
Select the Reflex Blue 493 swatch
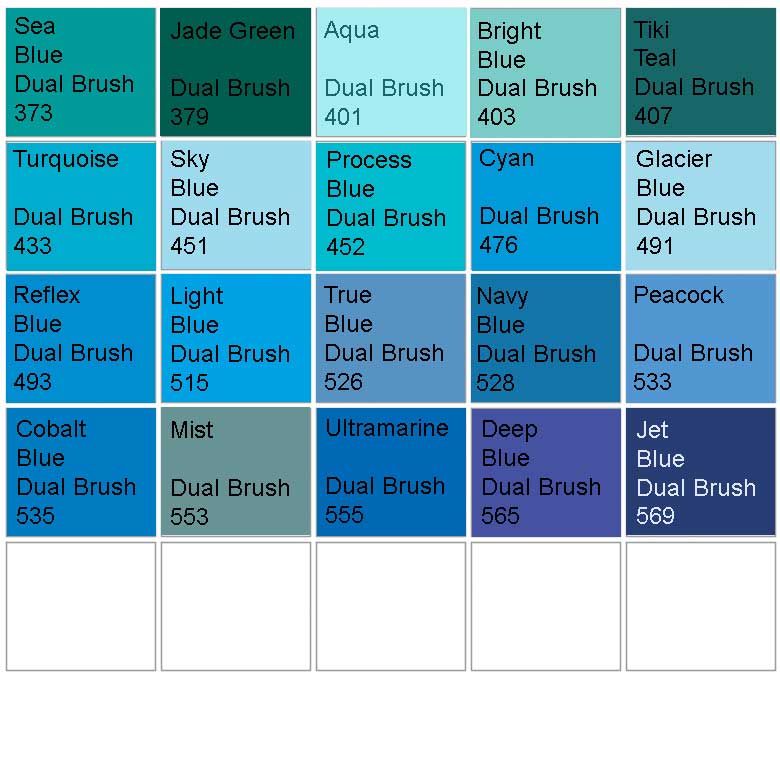coord(81,339)
